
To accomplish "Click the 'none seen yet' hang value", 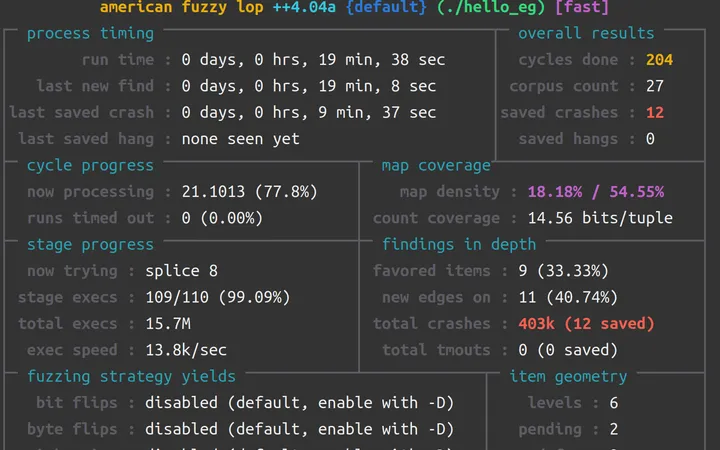I will (241, 139).
